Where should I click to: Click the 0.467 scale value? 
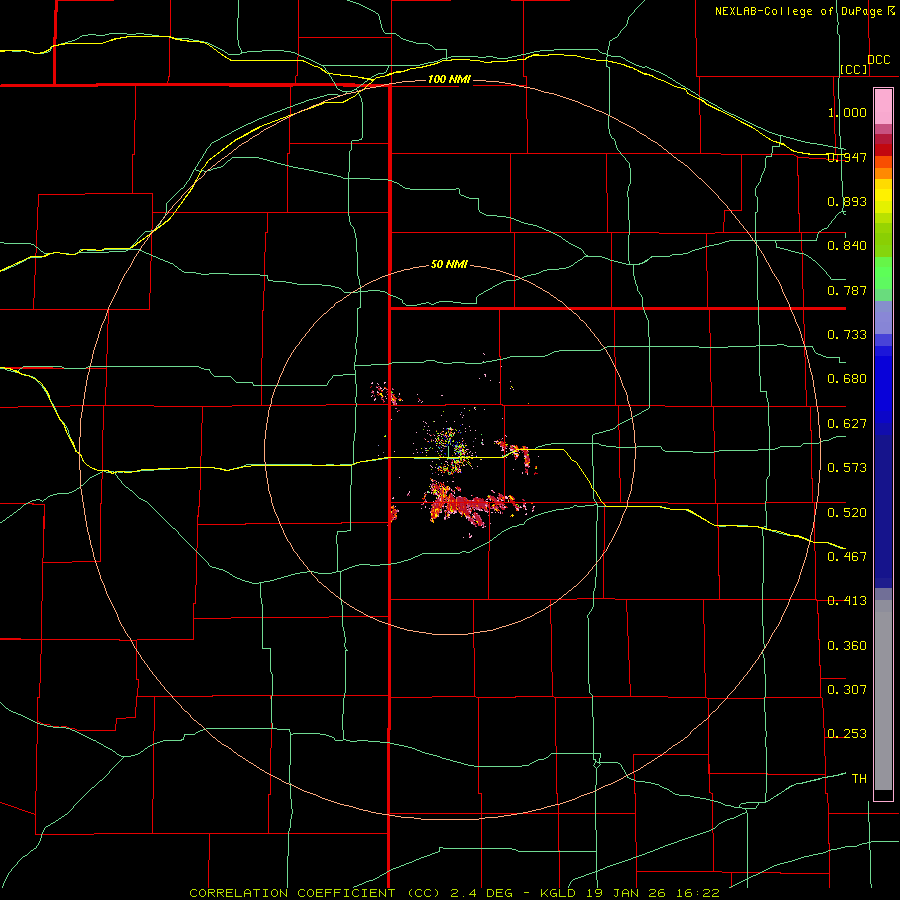pyautogui.click(x=847, y=557)
